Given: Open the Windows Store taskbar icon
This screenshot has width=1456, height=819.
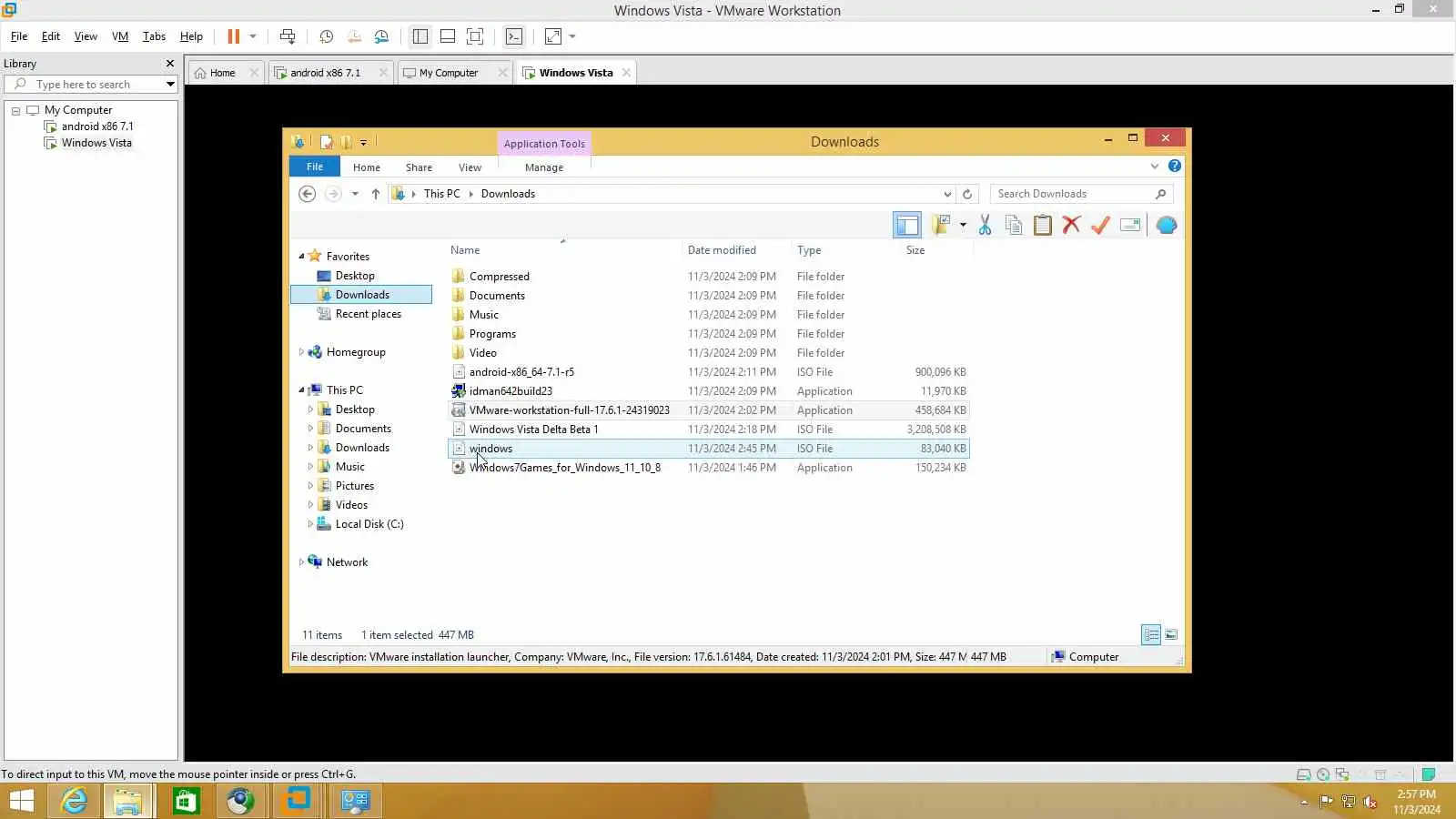Looking at the screenshot, I should coord(187,801).
